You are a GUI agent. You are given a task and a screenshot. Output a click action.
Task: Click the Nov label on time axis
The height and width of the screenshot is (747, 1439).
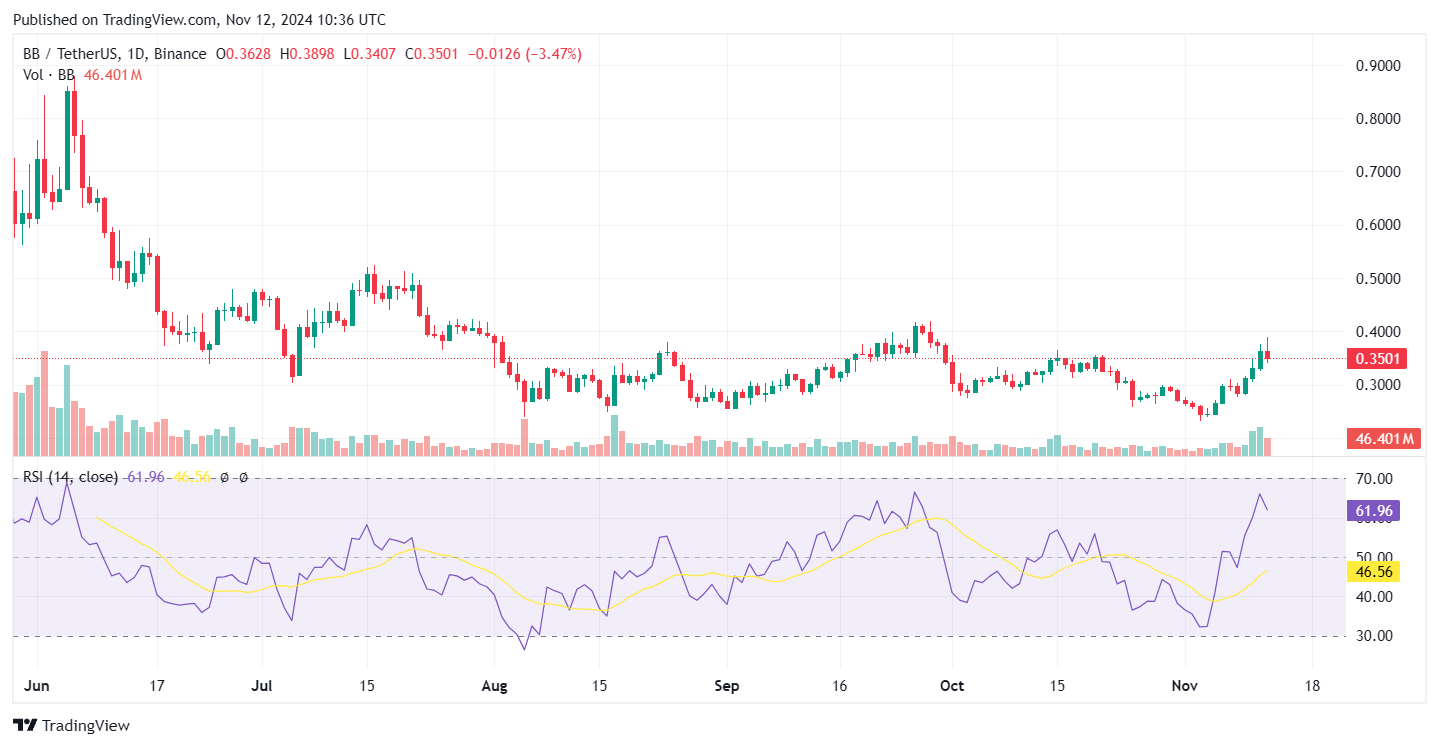pyautogui.click(x=1185, y=686)
